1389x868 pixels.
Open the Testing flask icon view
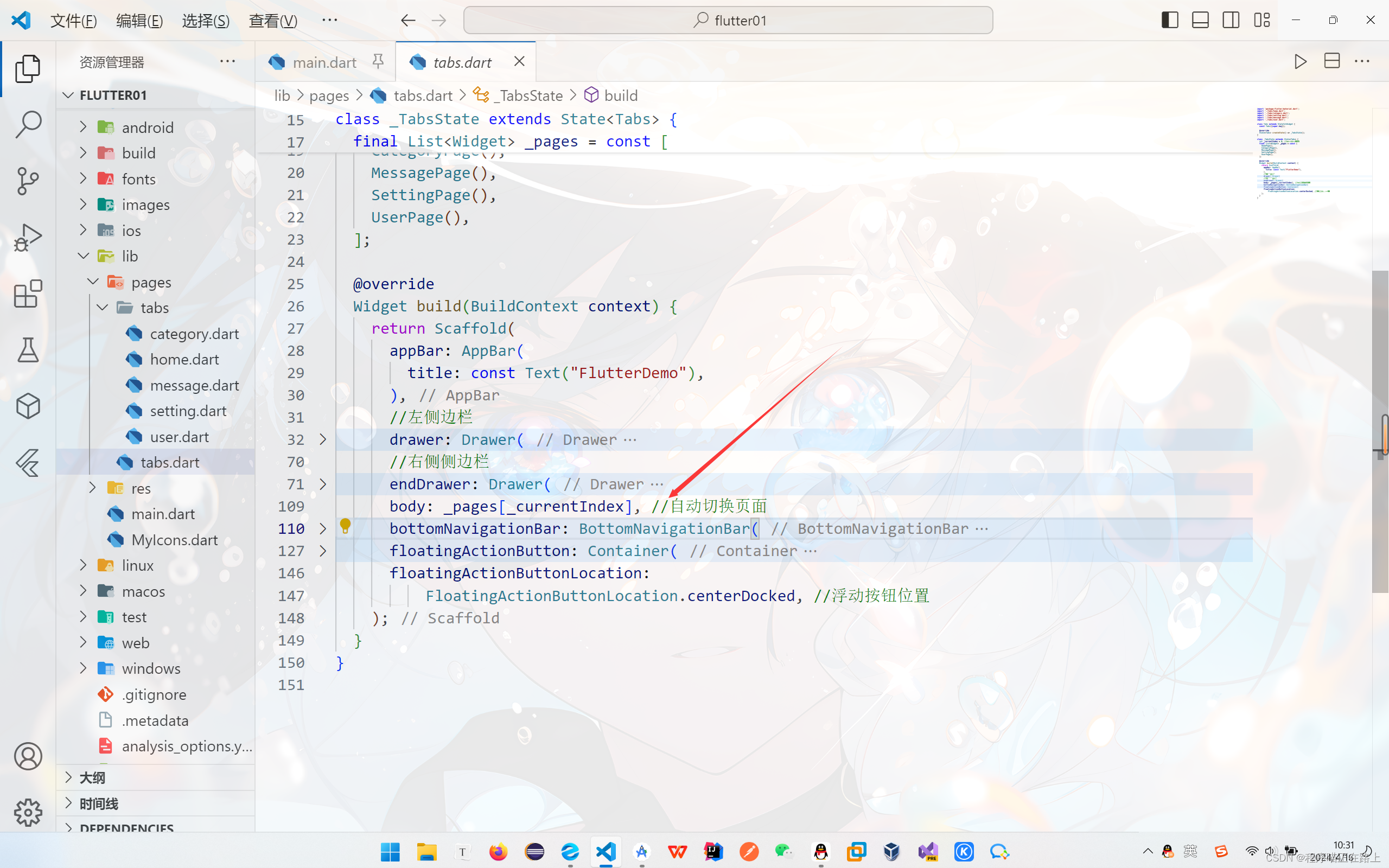[28, 349]
